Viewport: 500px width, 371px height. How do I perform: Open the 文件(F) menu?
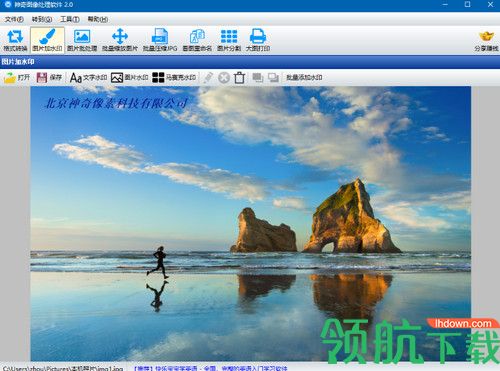pos(14,19)
